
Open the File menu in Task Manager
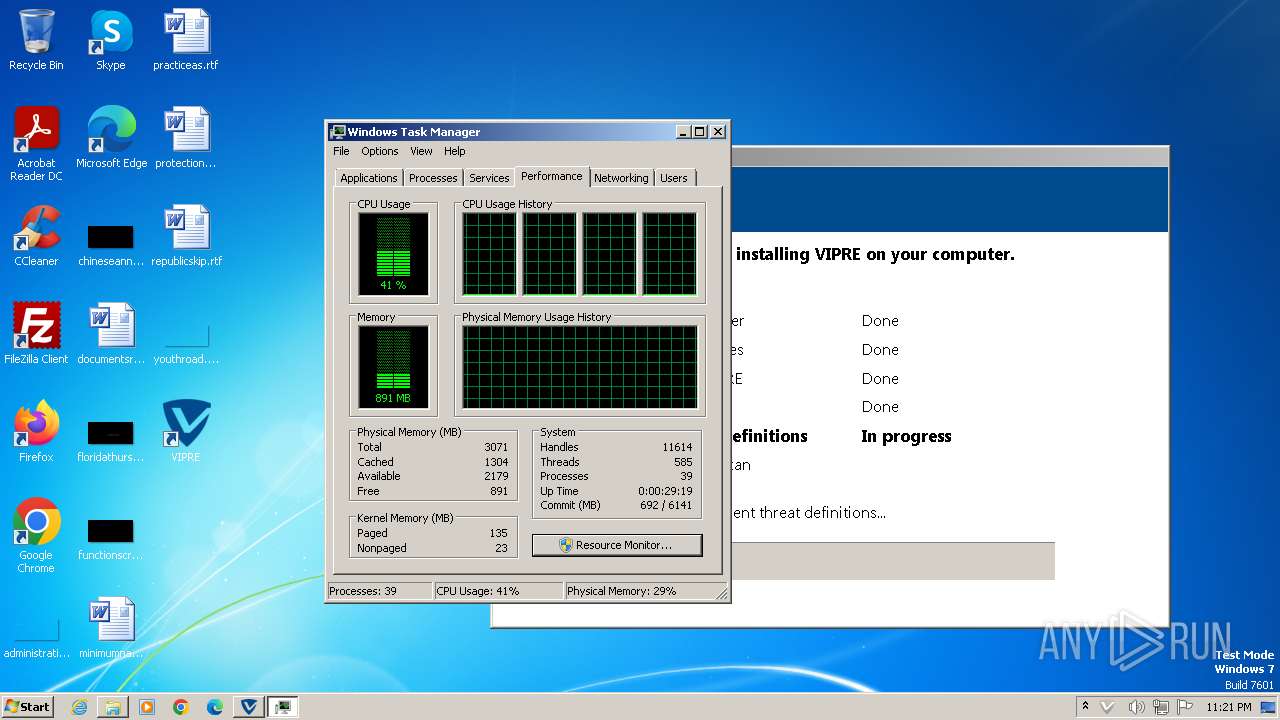341,151
